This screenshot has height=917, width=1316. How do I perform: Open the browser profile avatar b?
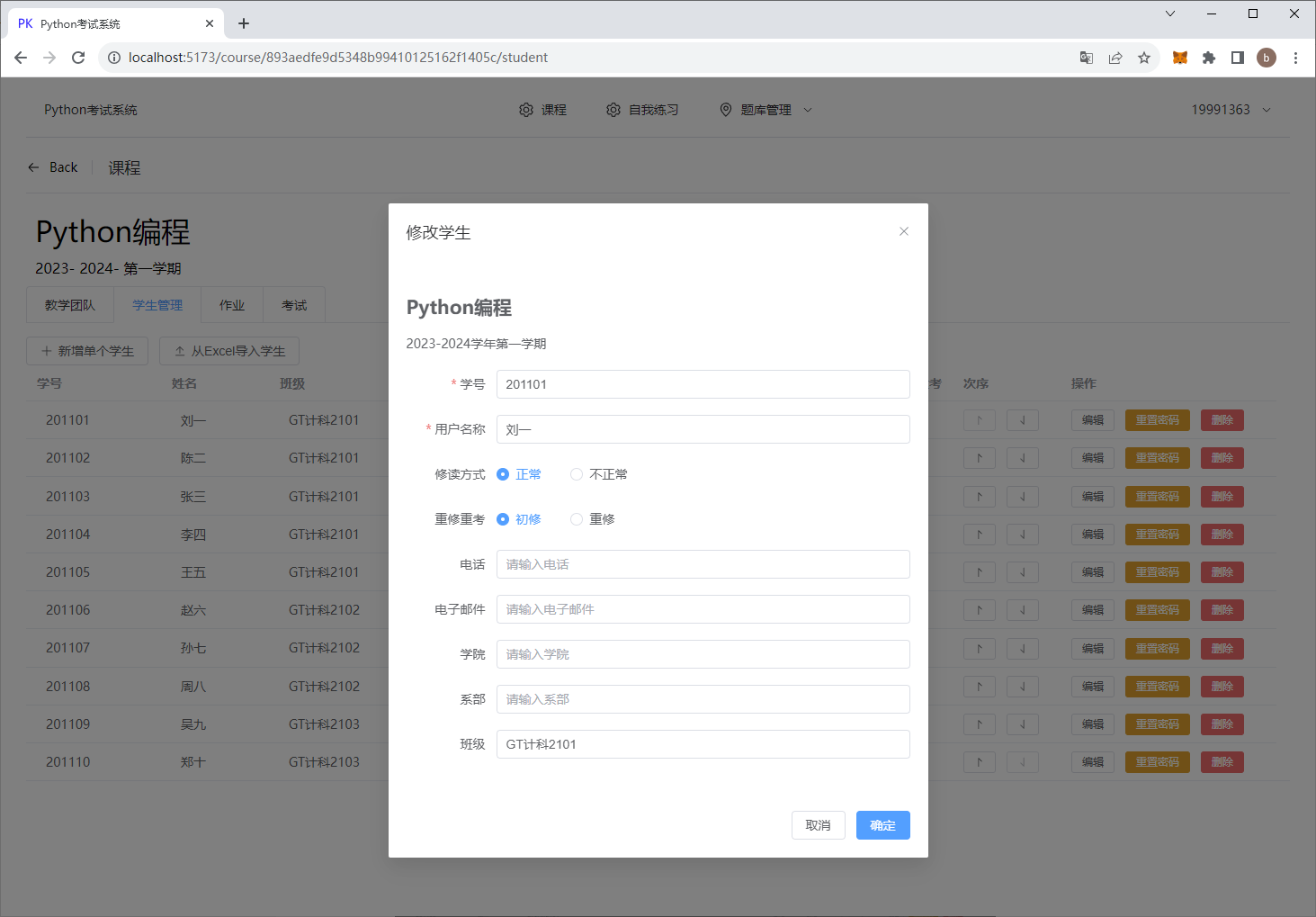point(1267,58)
